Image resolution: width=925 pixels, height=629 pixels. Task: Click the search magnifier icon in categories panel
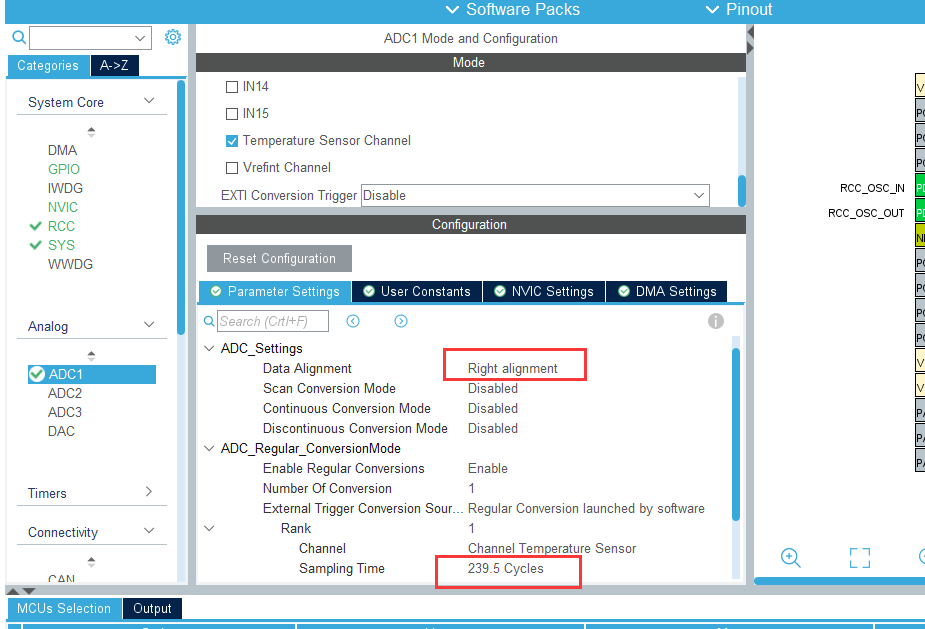click(x=18, y=38)
